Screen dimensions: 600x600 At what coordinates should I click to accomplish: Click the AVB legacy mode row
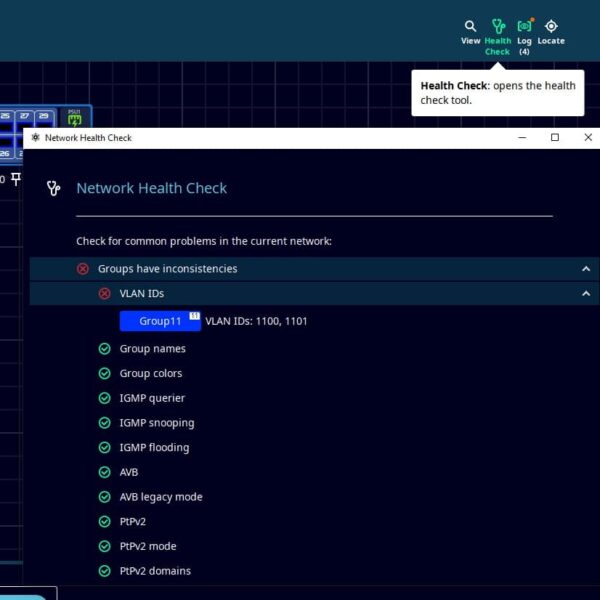(x=160, y=497)
